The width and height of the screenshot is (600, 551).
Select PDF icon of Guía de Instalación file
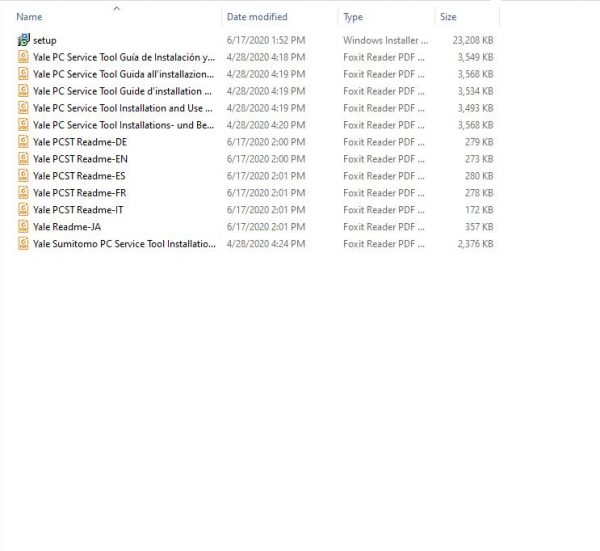click(23, 57)
